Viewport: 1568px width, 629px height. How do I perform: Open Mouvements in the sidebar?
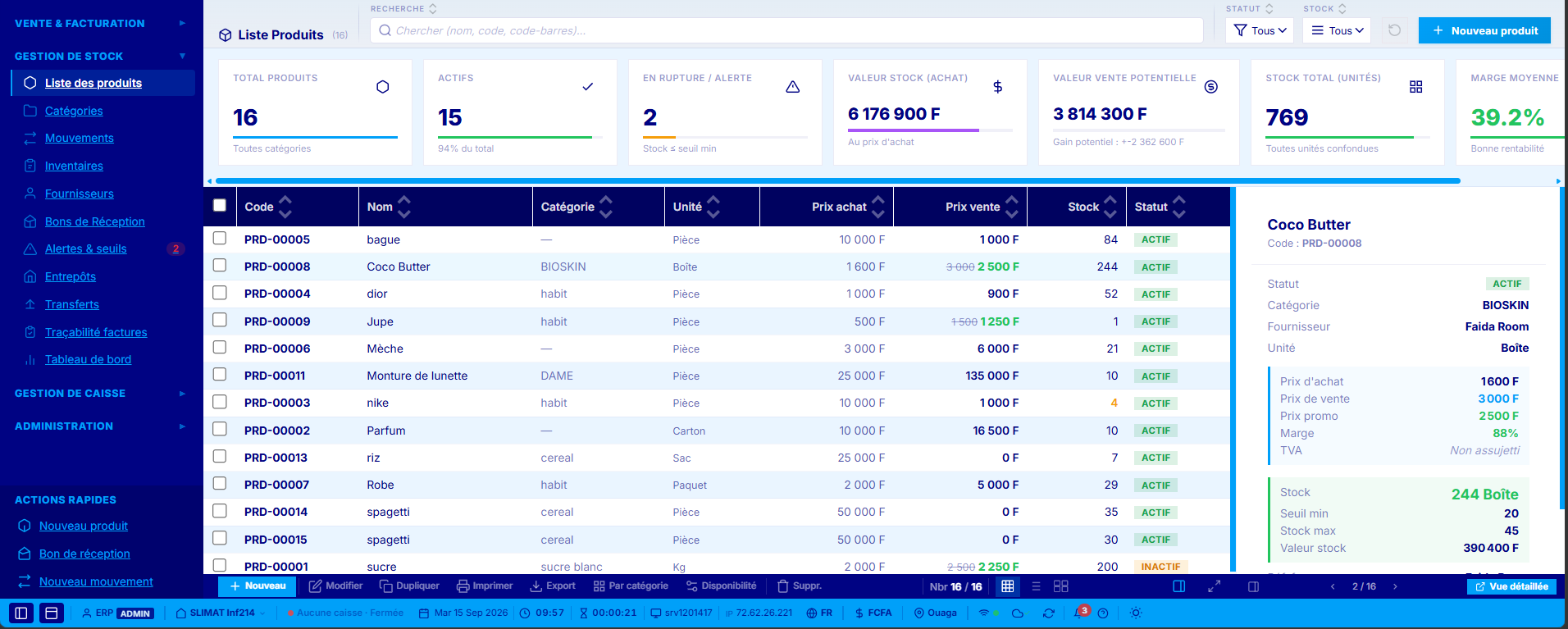pyautogui.click(x=80, y=138)
